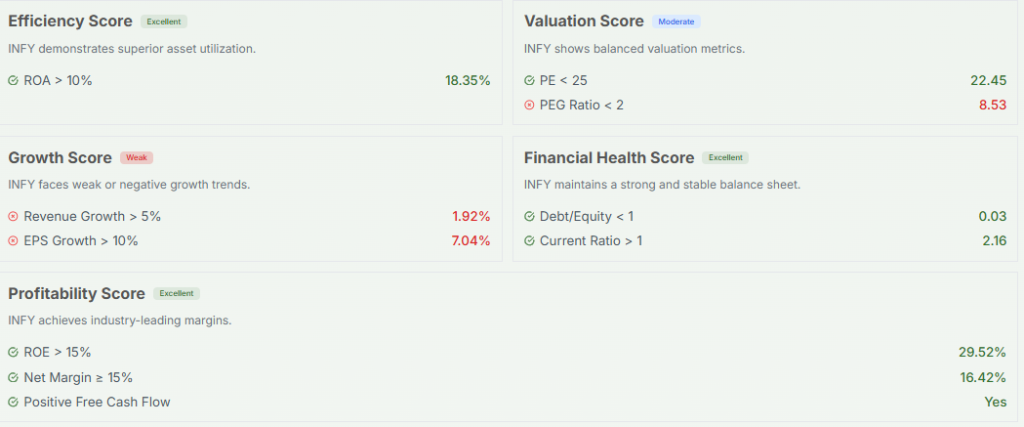
Task: Click the Excellent badge next to Profitability Score
Action: [176, 293]
